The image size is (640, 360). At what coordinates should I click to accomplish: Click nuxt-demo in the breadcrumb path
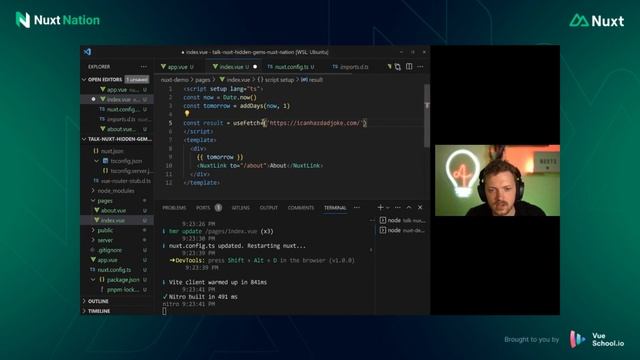click(x=175, y=80)
